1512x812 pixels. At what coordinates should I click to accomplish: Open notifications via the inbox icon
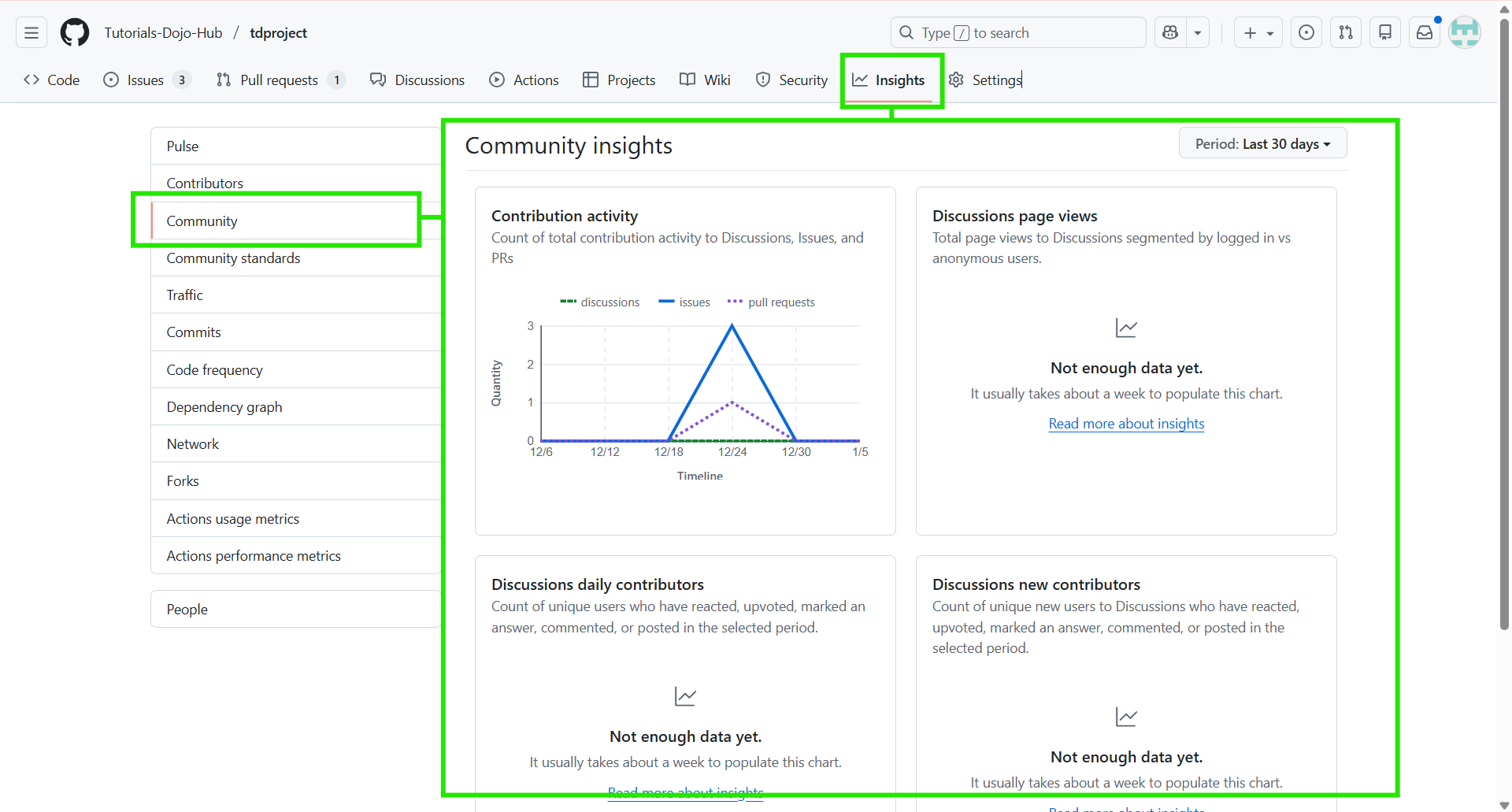(1425, 32)
